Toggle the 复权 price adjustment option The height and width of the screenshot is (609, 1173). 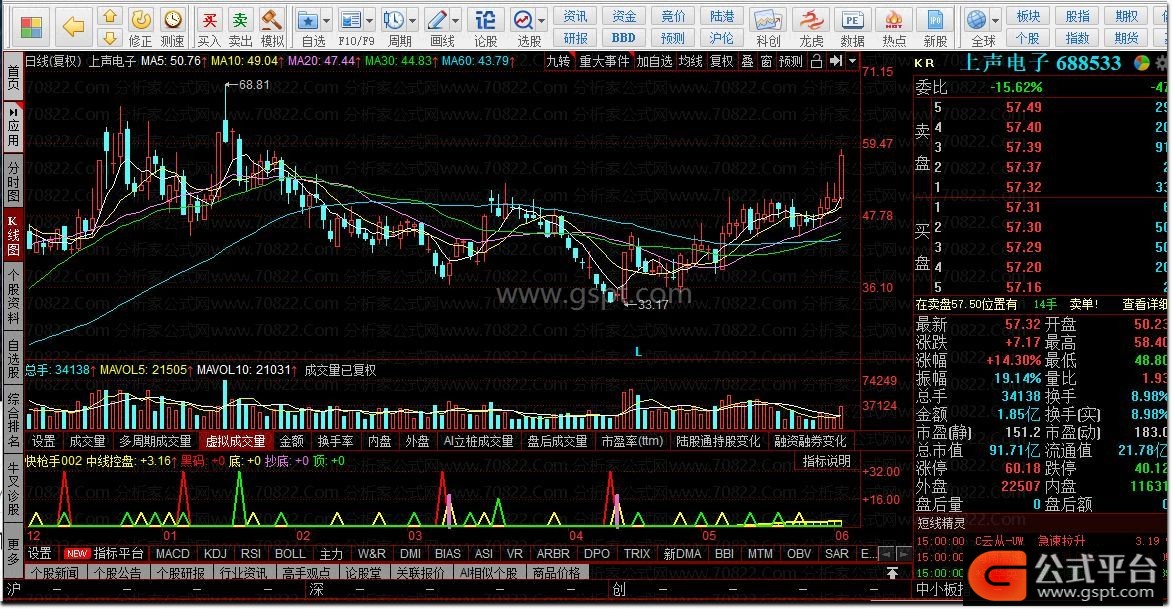point(721,61)
